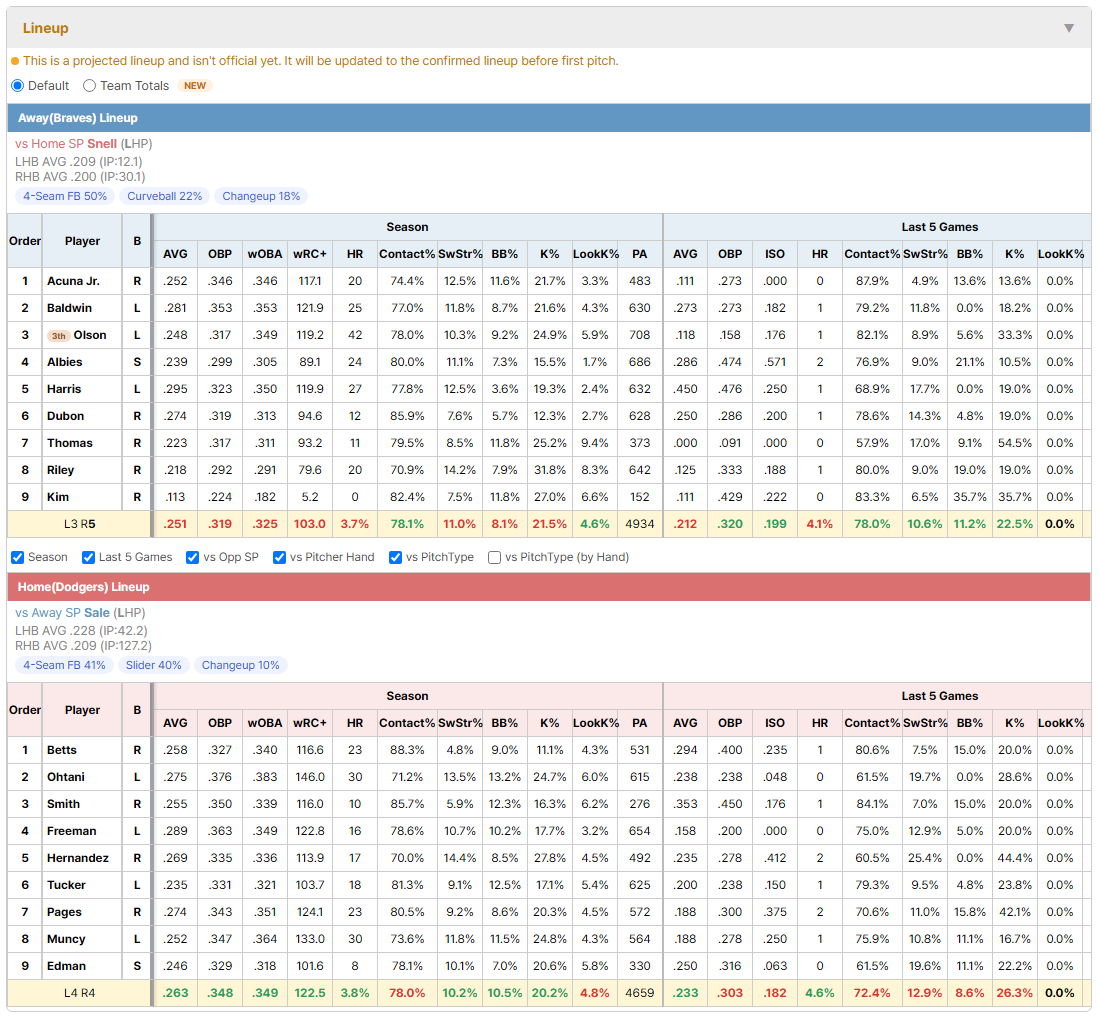Select the Default radio button
The height and width of the screenshot is (1018, 1098).
[x=18, y=85]
